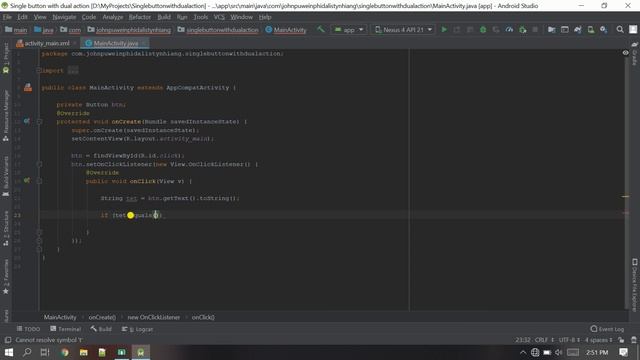Click the MainActivity class breadcrumb in the navigation bar
This screenshot has height=360, width=640.
(286, 30)
